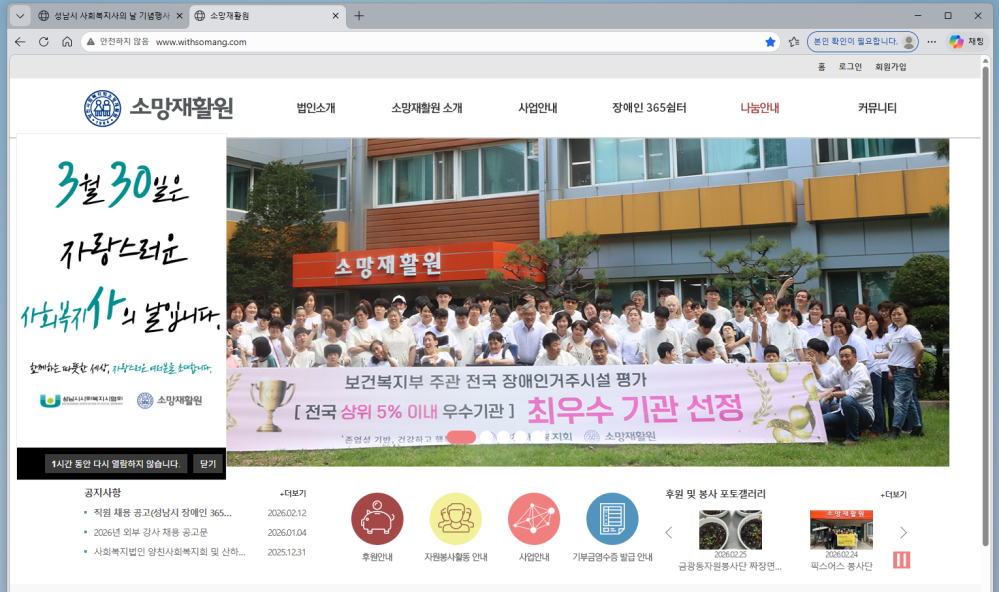
Task: Open the browser home page icon
Action: [x=67, y=41]
